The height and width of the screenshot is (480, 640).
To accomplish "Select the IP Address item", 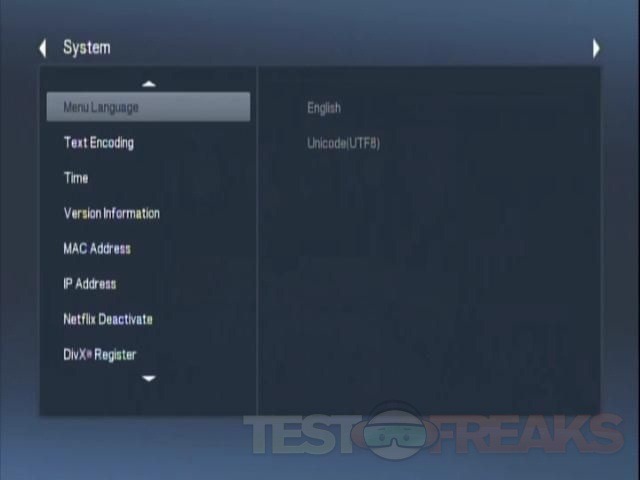I will click(x=90, y=284).
